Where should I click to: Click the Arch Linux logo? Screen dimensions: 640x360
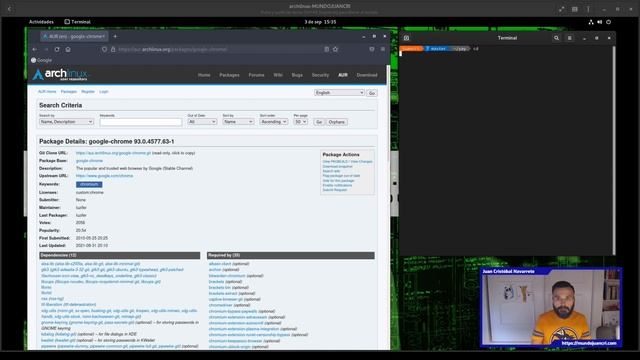tap(60, 75)
